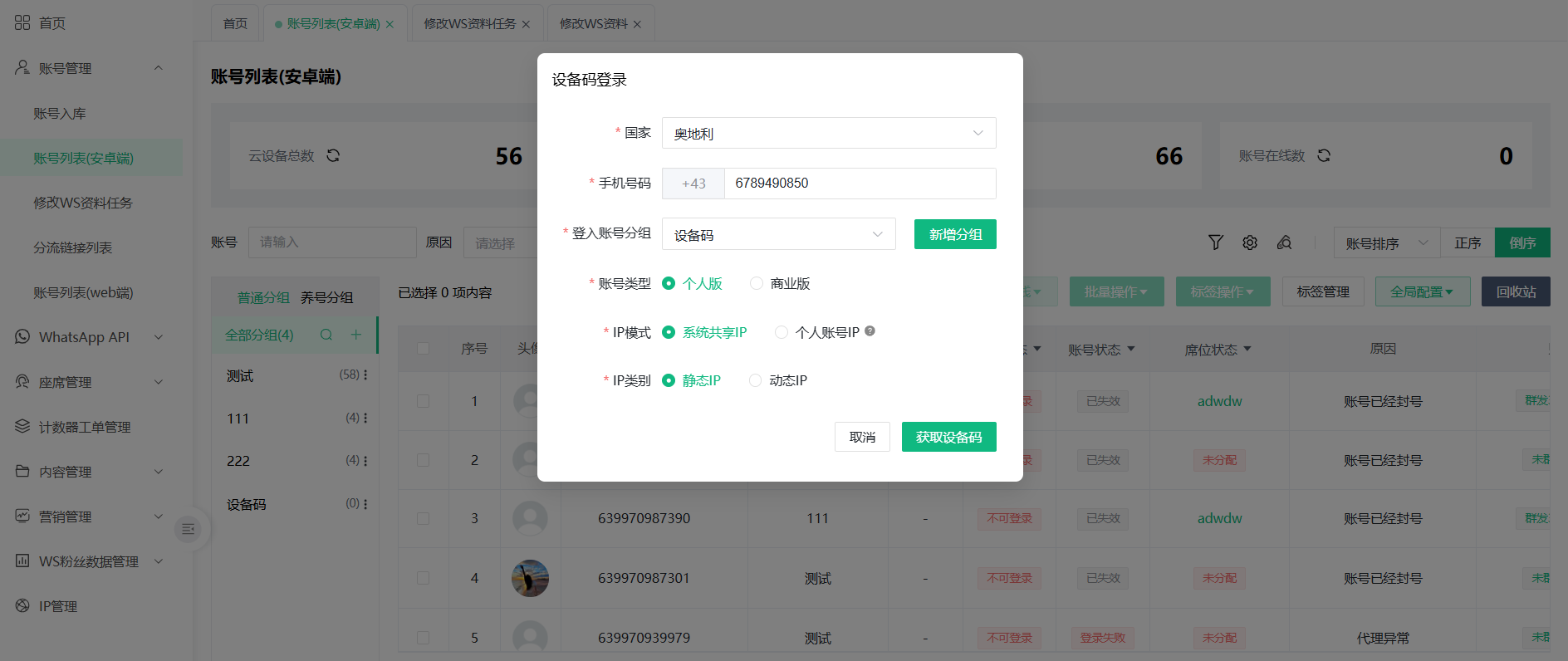
Task: Open 账号入库 in the sidebar
Action: point(60,114)
